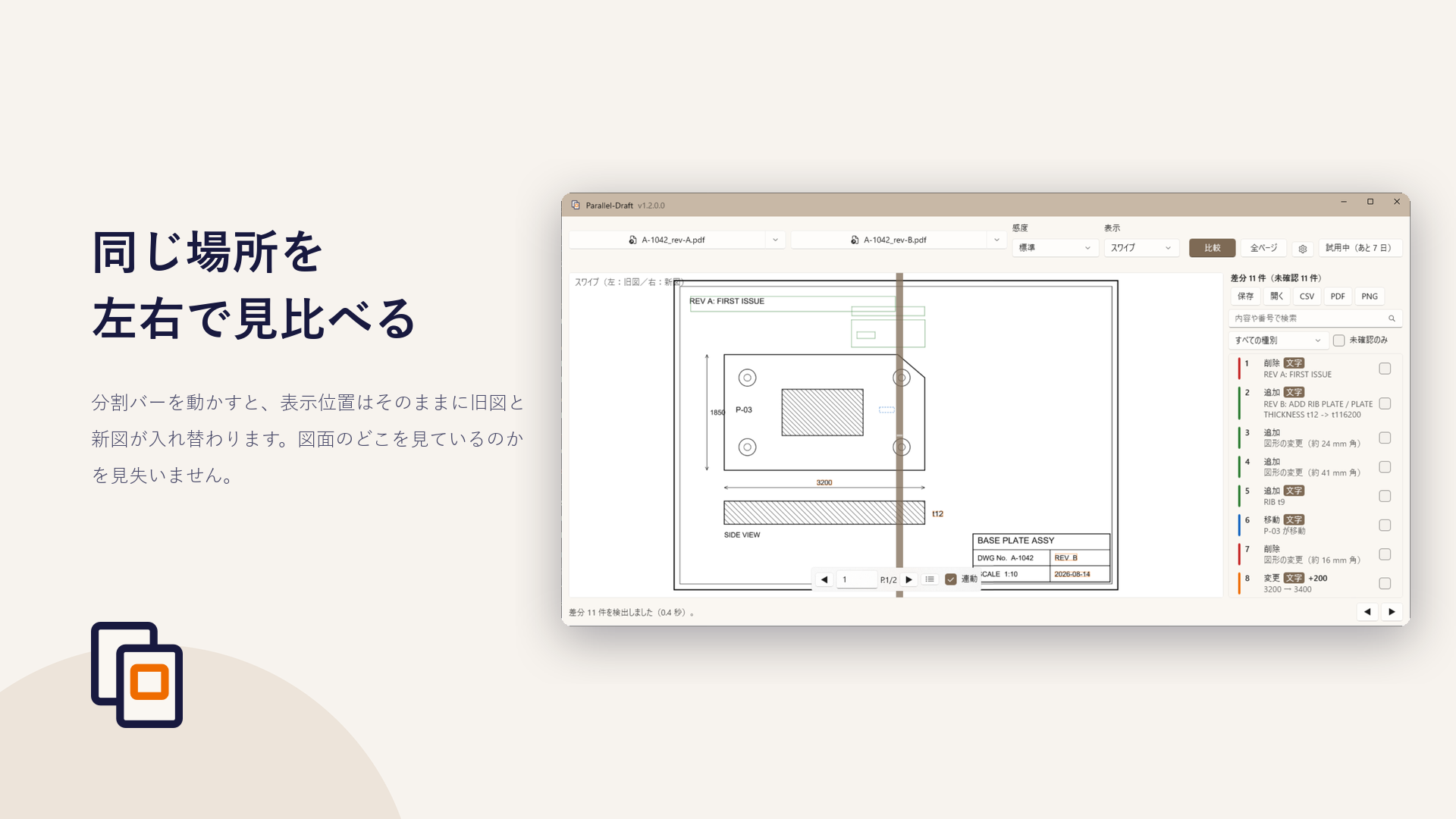Select the A-1042_rev-A.pdf file selector
This screenshot has height=819, width=1456.
pos(667,240)
